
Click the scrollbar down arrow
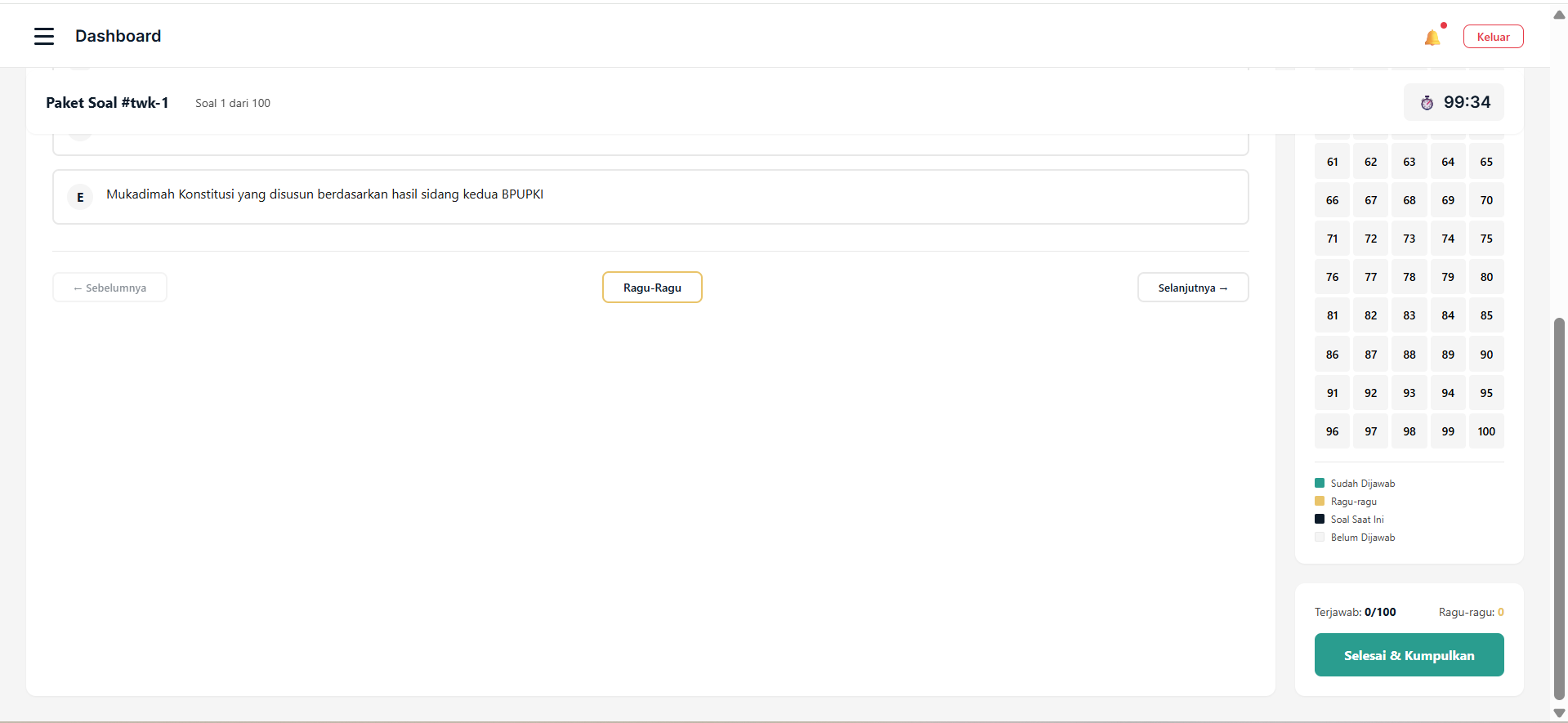1559,713
